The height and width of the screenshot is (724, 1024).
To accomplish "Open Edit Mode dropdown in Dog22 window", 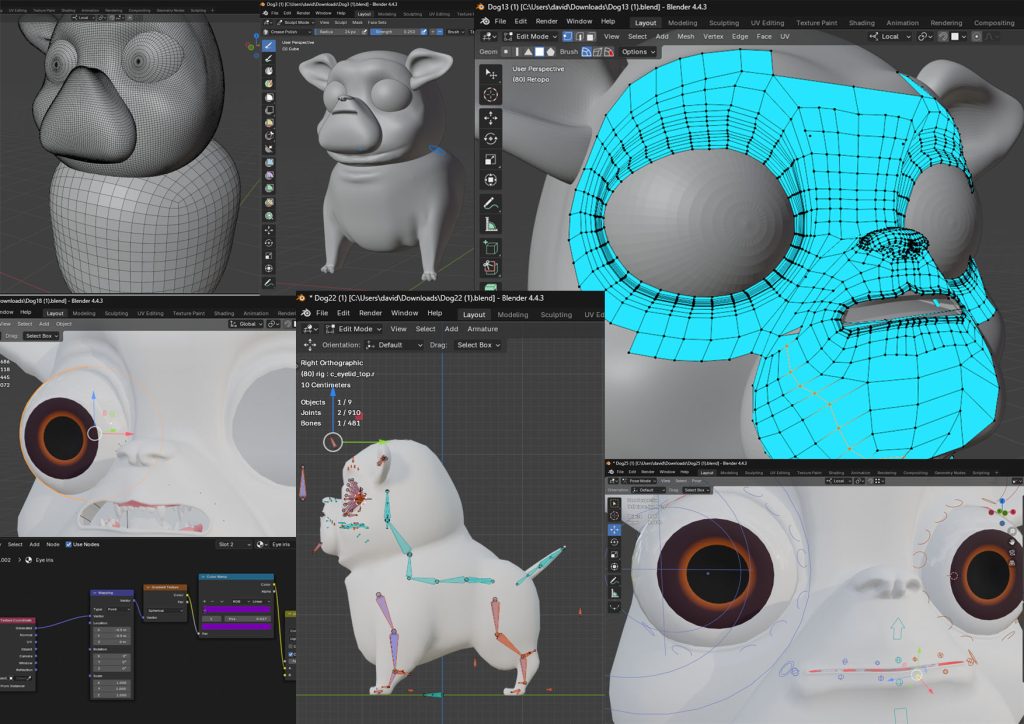I will coord(353,329).
